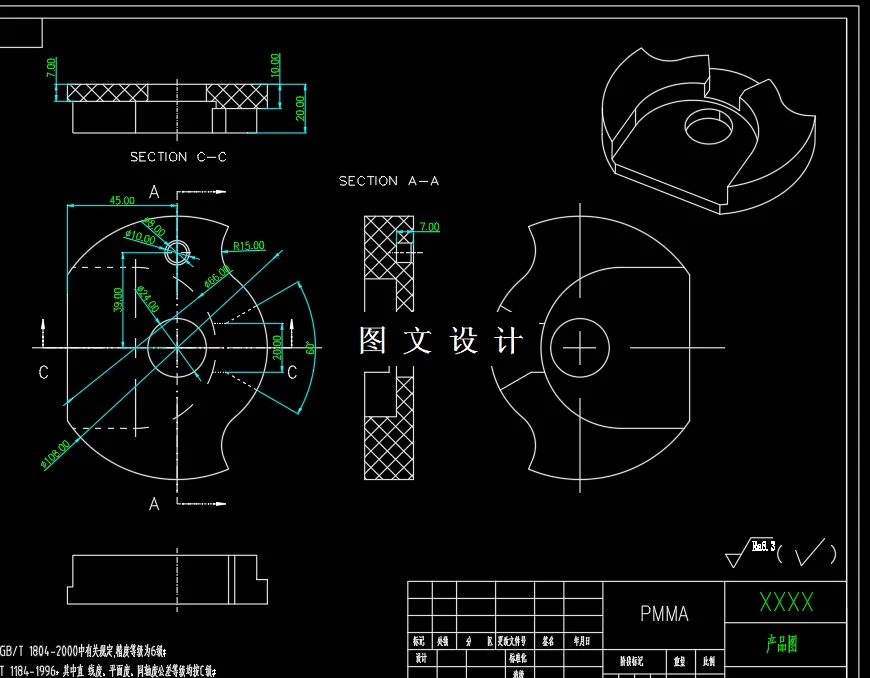This screenshot has width=870, height=678.
Task: Select the '年月日' title block cell
Action: [x=581, y=641]
